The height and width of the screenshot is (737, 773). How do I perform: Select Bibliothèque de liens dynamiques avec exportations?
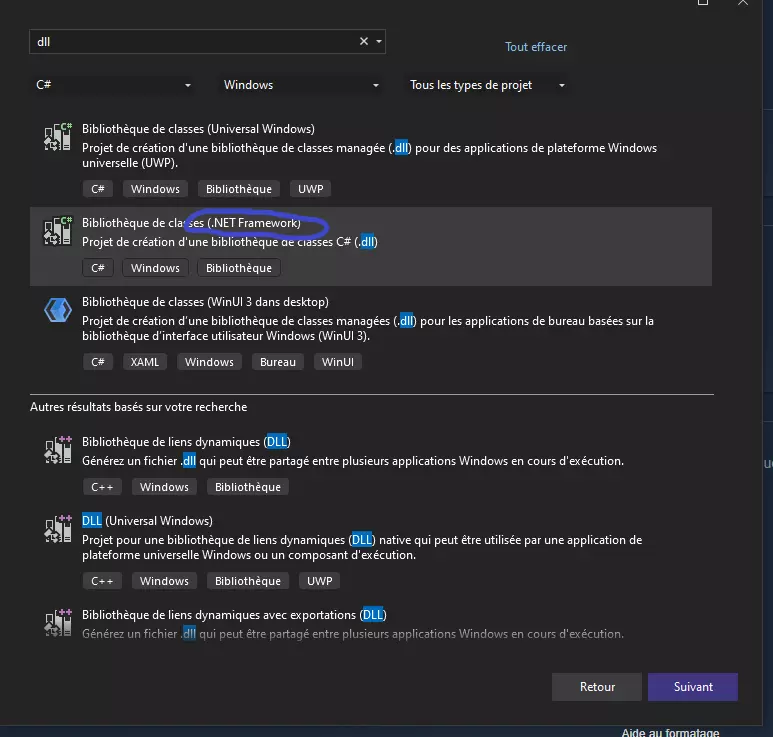(234, 615)
